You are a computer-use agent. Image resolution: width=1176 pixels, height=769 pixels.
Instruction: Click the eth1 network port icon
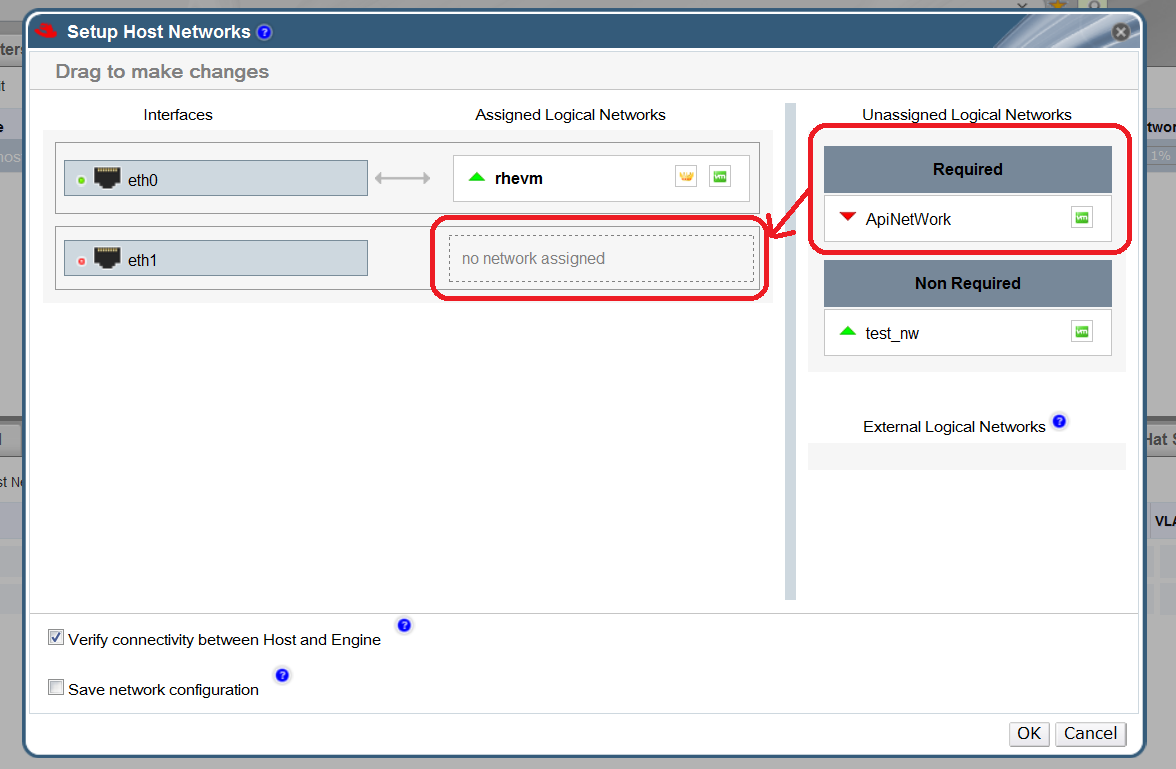[x=108, y=259]
